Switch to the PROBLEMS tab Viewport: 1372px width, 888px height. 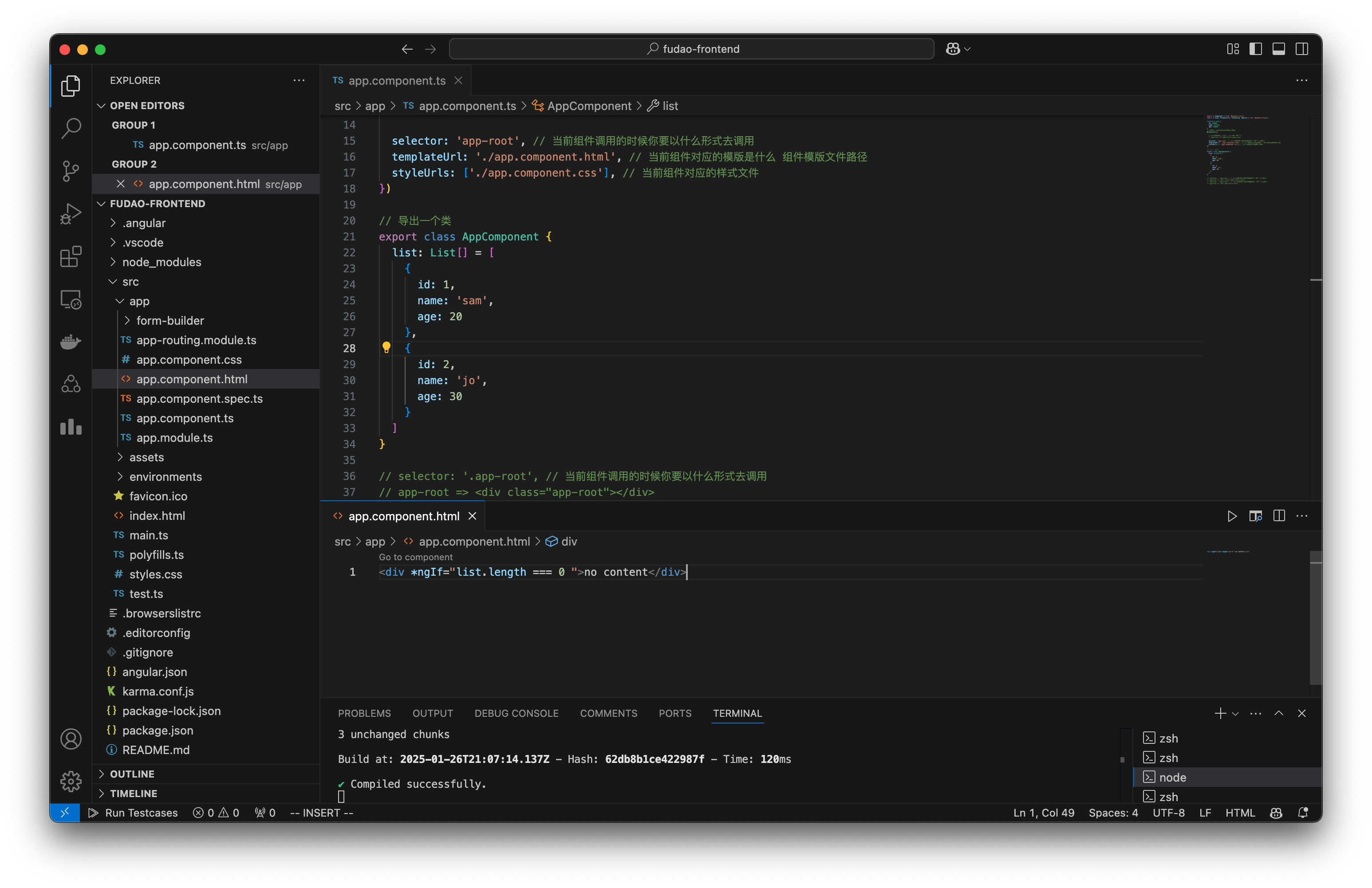(x=364, y=713)
